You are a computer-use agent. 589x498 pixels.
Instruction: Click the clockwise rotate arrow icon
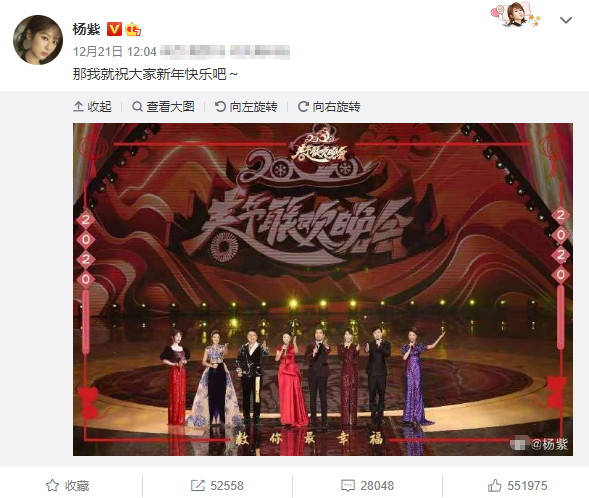[303, 107]
